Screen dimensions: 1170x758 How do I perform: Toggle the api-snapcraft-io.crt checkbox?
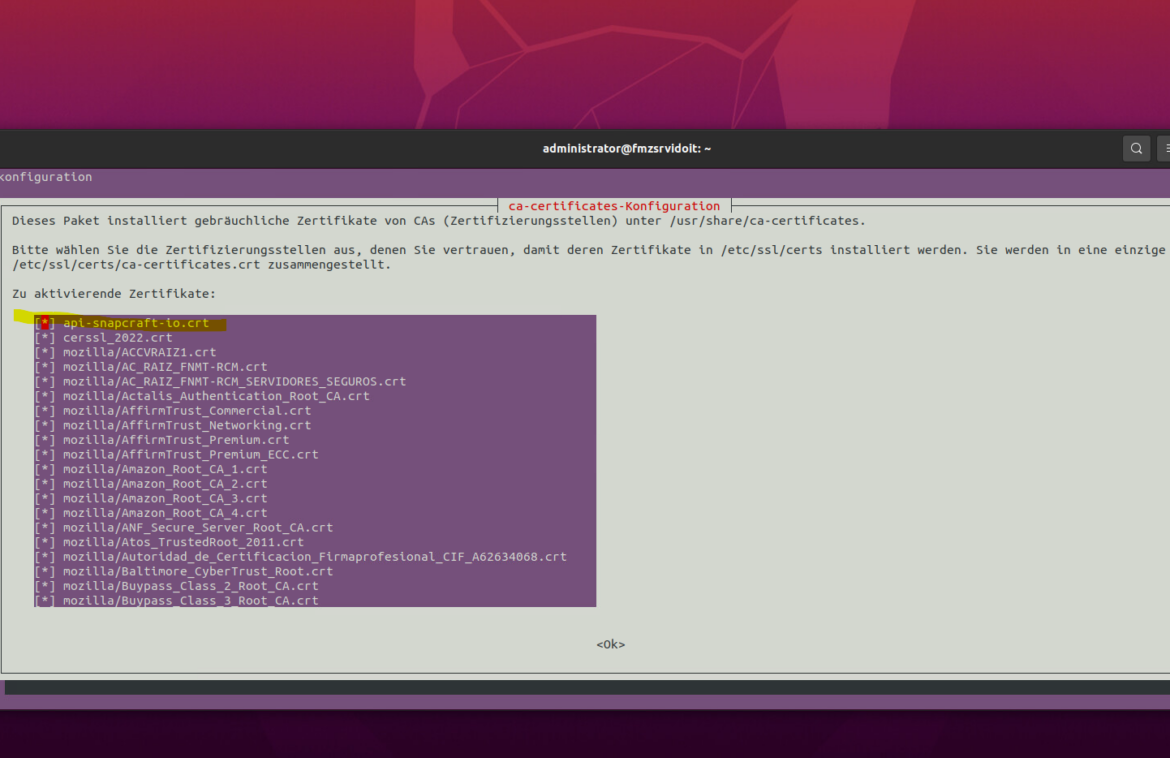click(45, 324)
